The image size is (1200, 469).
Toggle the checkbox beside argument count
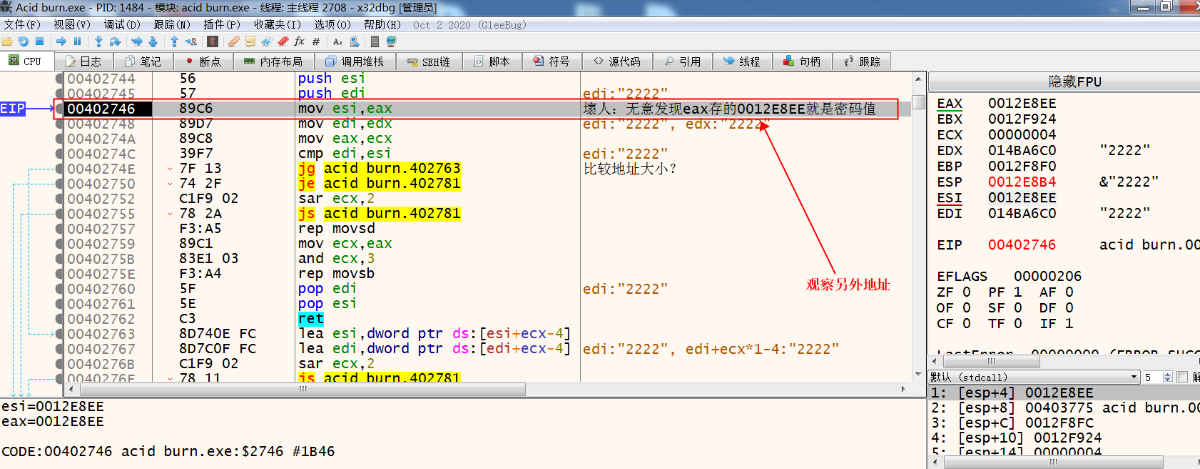1184,376
